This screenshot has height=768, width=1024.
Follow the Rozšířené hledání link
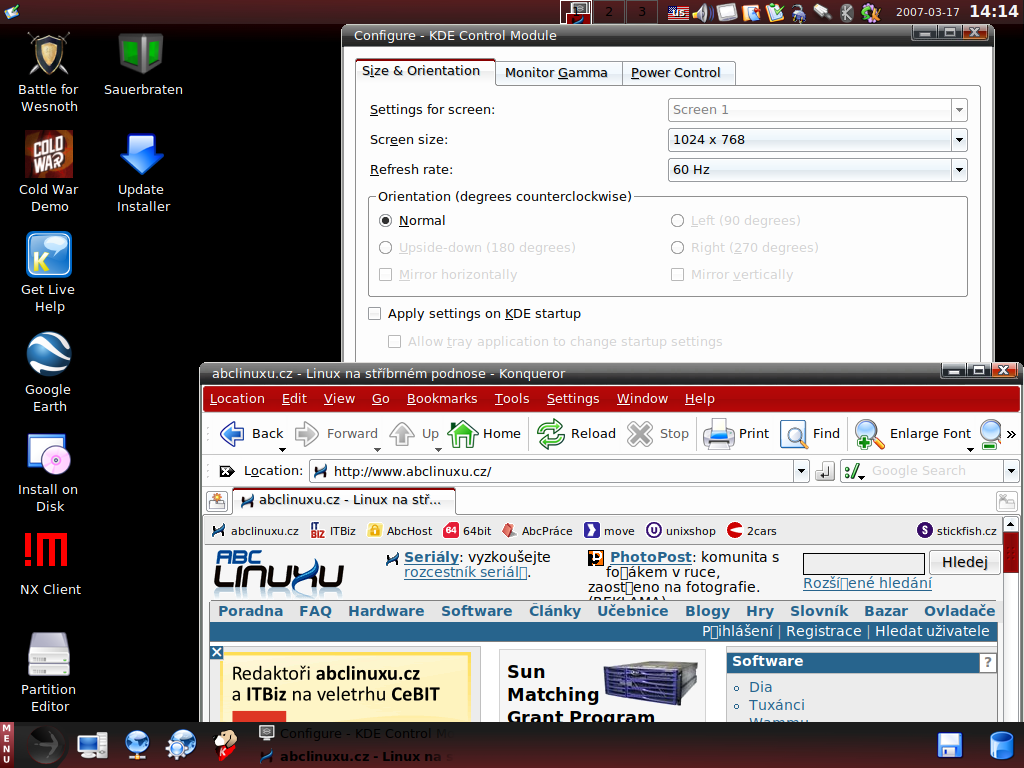coord(867,583)
